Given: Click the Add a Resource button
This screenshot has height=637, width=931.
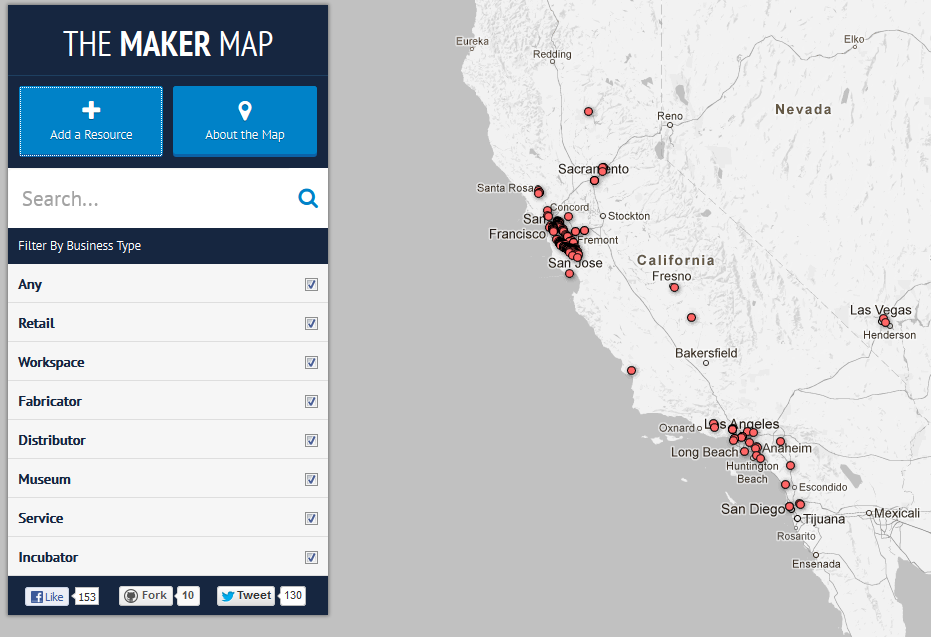Looking at the screenshot, I should point(90,121).
